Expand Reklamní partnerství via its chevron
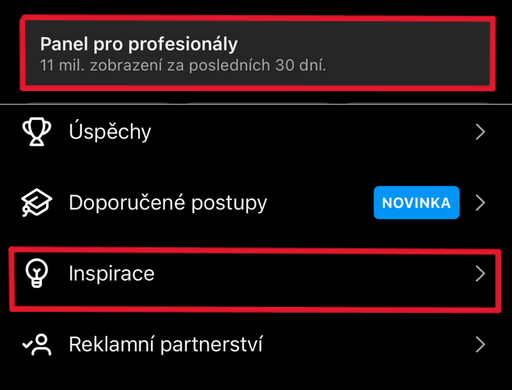The image size is (512, 390). point(480,345)
